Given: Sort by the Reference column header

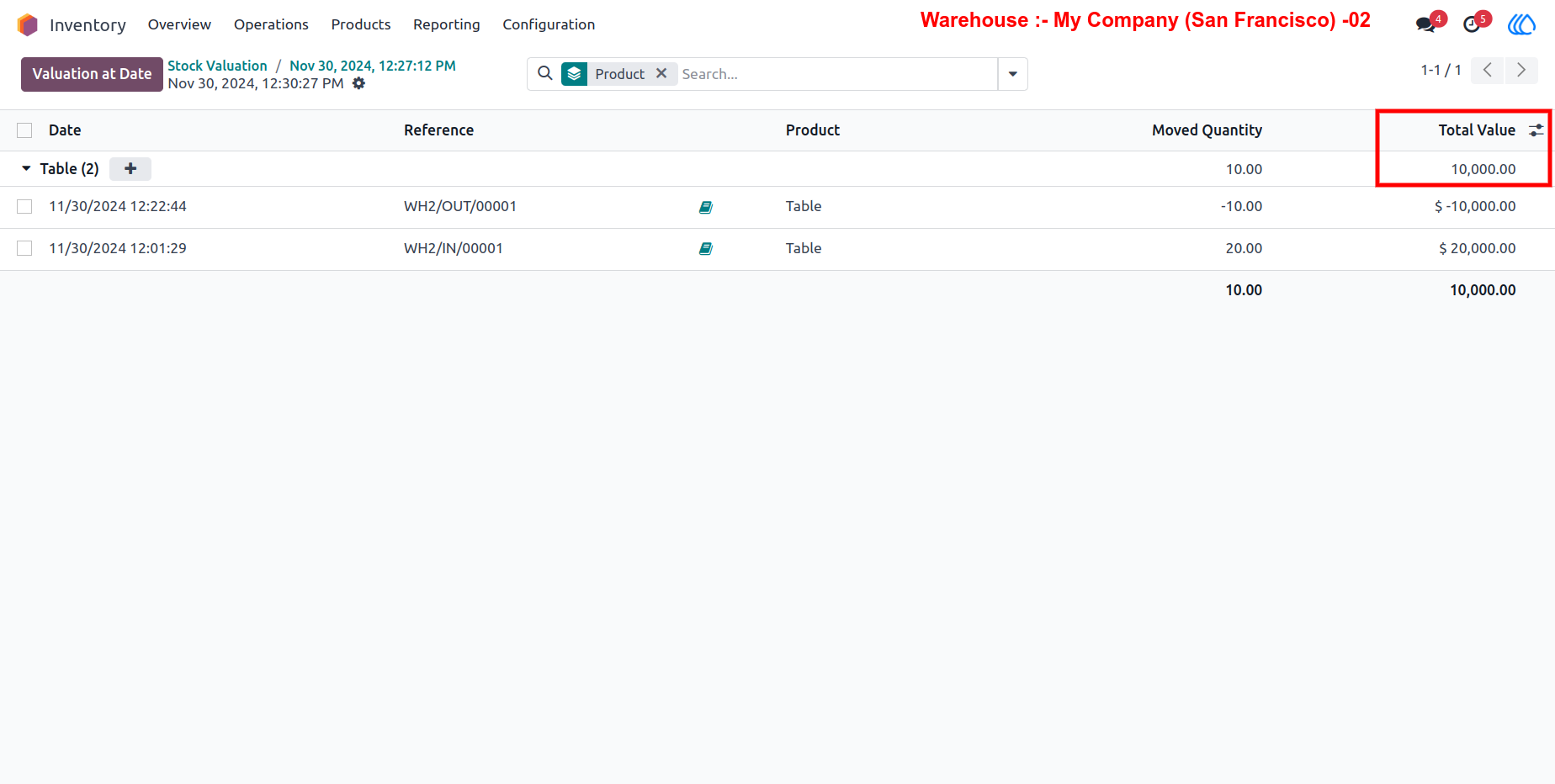Looking at the screenshot, I should (438, 130).
